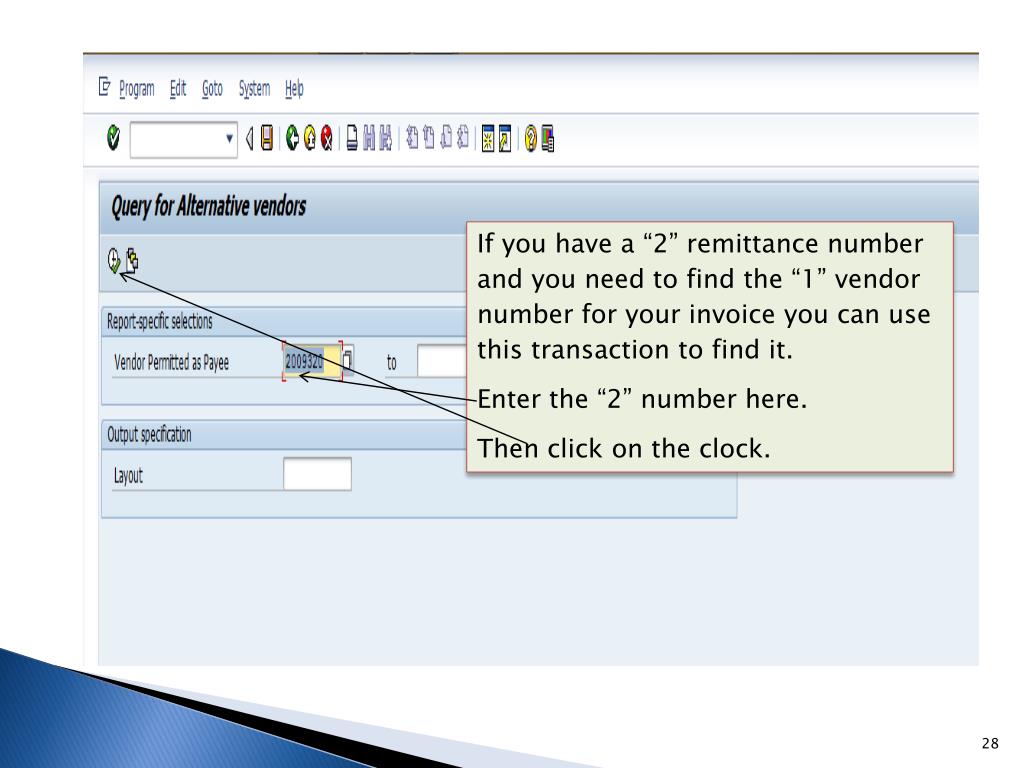Image resolution: width=1024 pixels, height=768 pixels.
Task: Click the Save diskette icon
Action: click(266, 138)
